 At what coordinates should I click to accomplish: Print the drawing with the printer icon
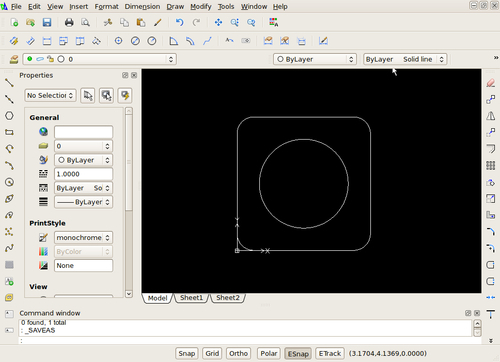coord(69,22)
